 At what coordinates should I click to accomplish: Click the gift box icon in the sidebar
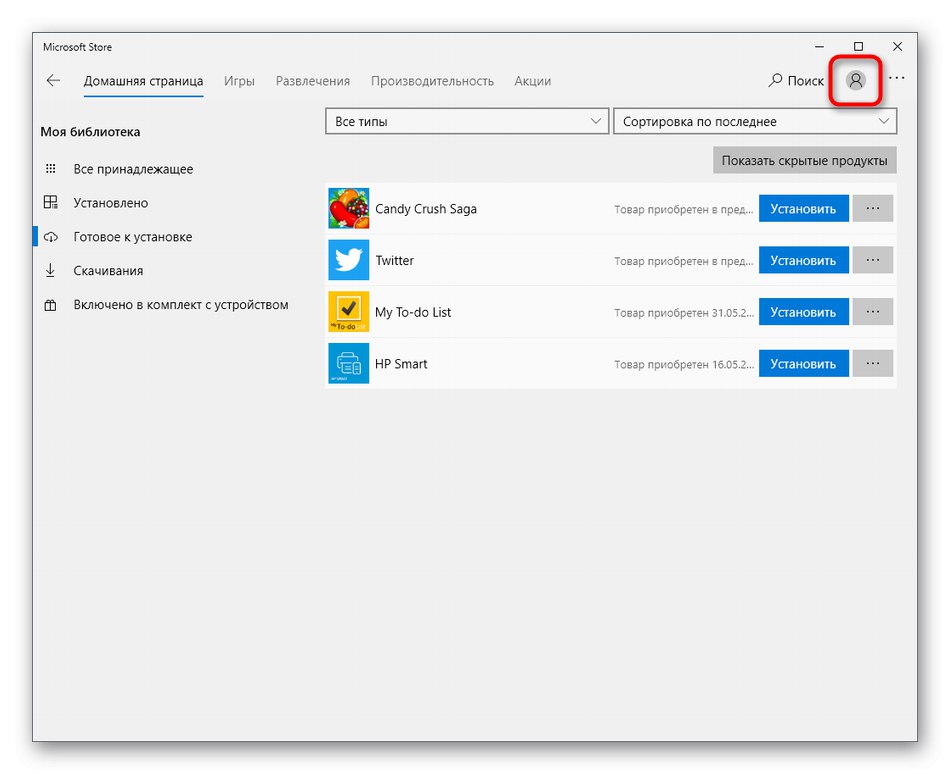coord(50,305)
